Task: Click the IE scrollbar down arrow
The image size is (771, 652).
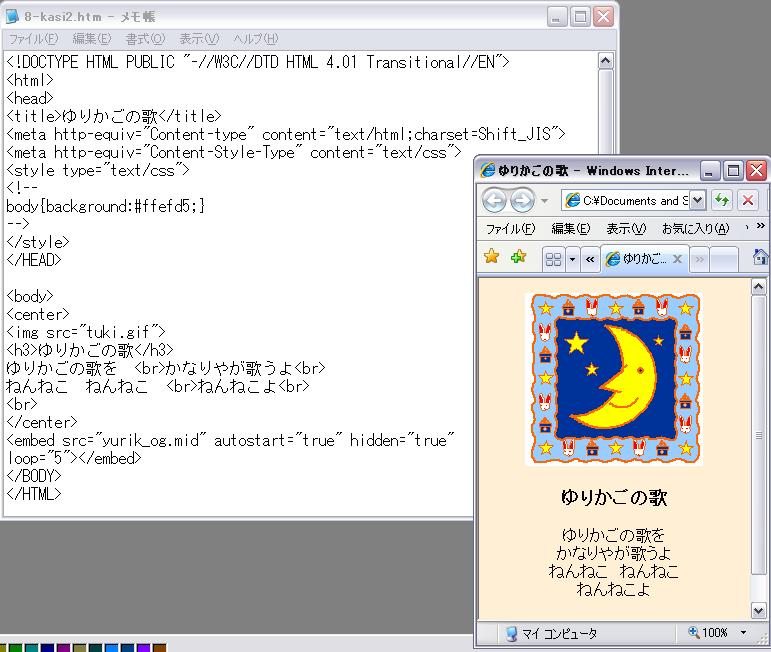Action: [758, 611]
